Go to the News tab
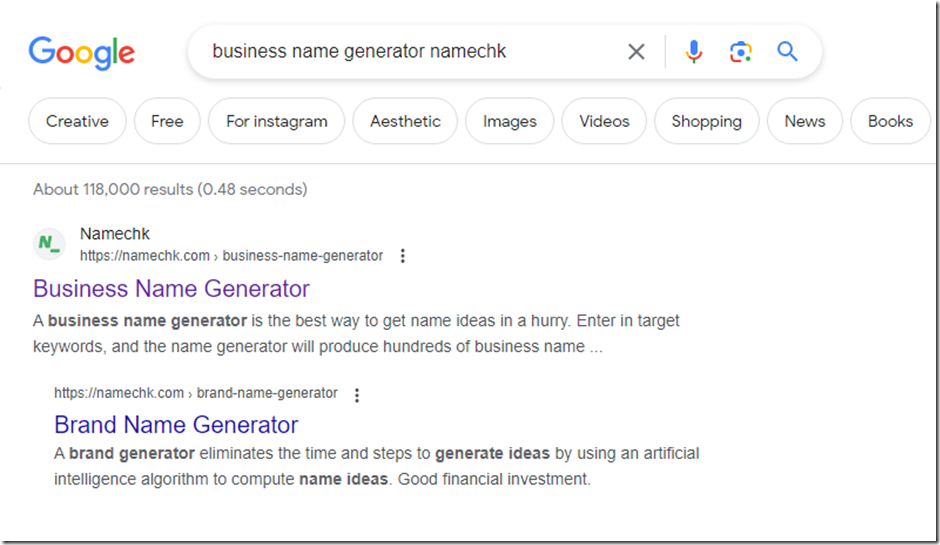940x545 pixels. pyautogui.click(x=804, y=121)
